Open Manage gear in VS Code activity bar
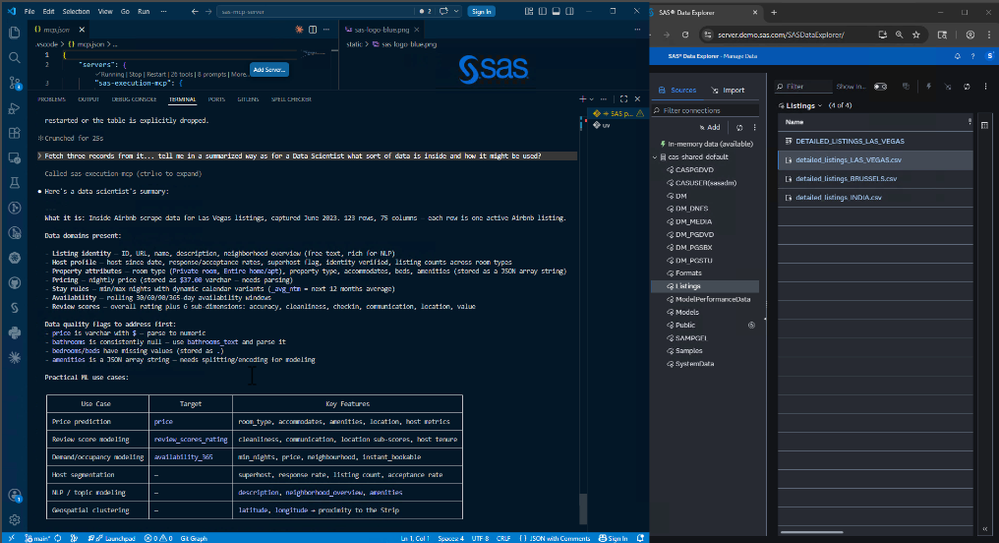This screenshot has width=999, height=543. pyautogui.click(x=14, y=520)
